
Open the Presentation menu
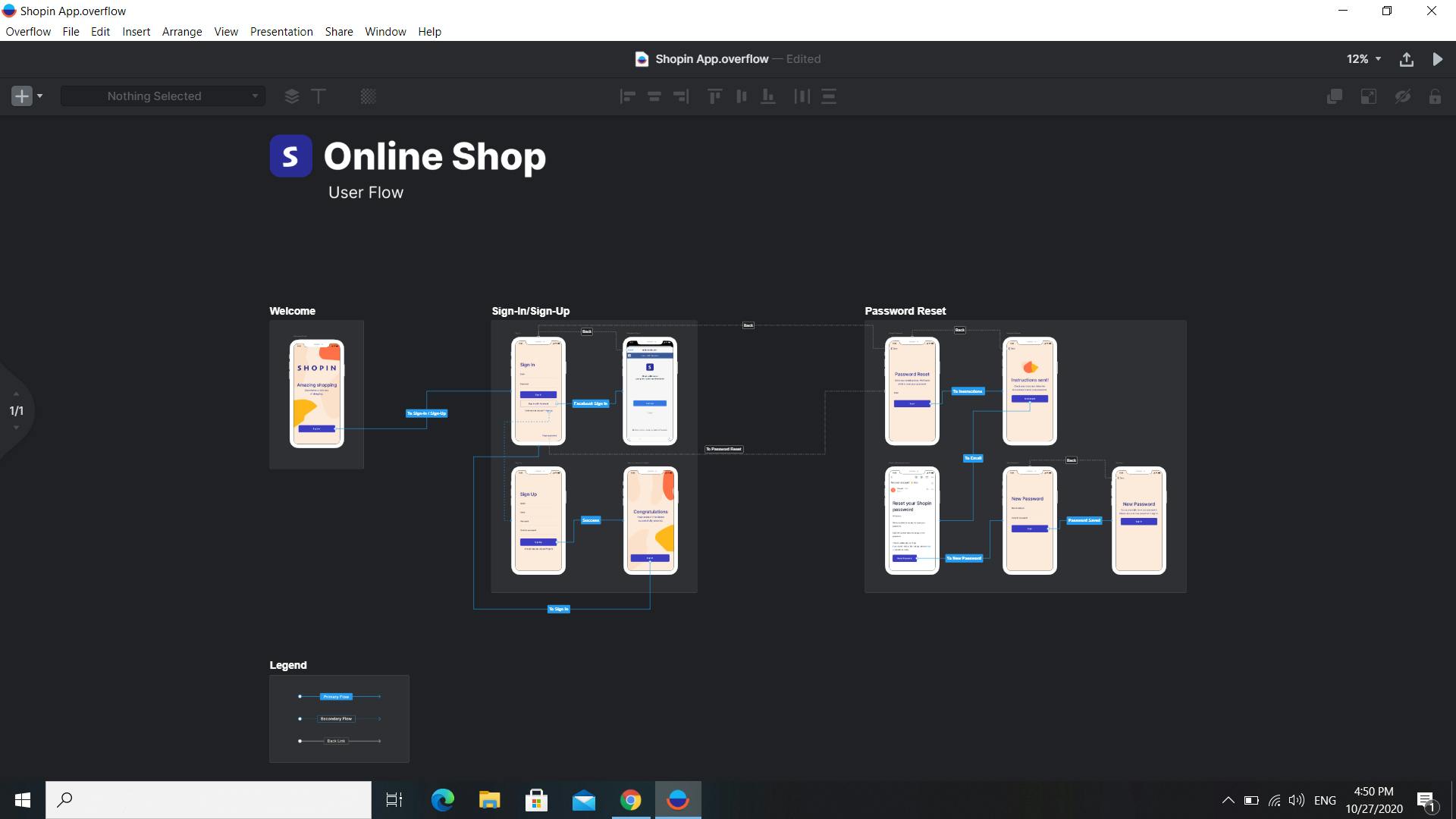(x=281, y=32)
